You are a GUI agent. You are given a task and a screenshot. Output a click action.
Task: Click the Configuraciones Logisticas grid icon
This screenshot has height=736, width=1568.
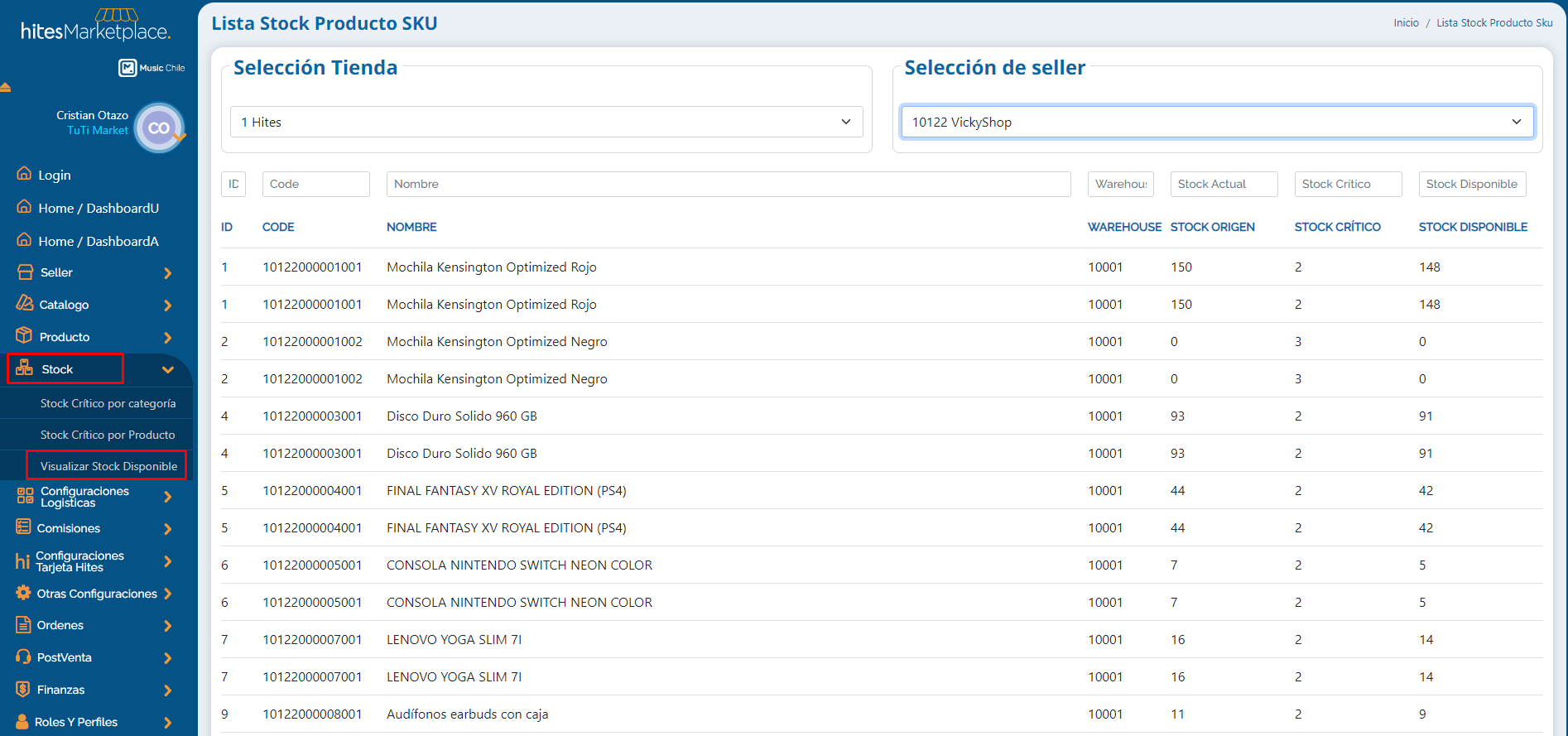pos(26,496)
